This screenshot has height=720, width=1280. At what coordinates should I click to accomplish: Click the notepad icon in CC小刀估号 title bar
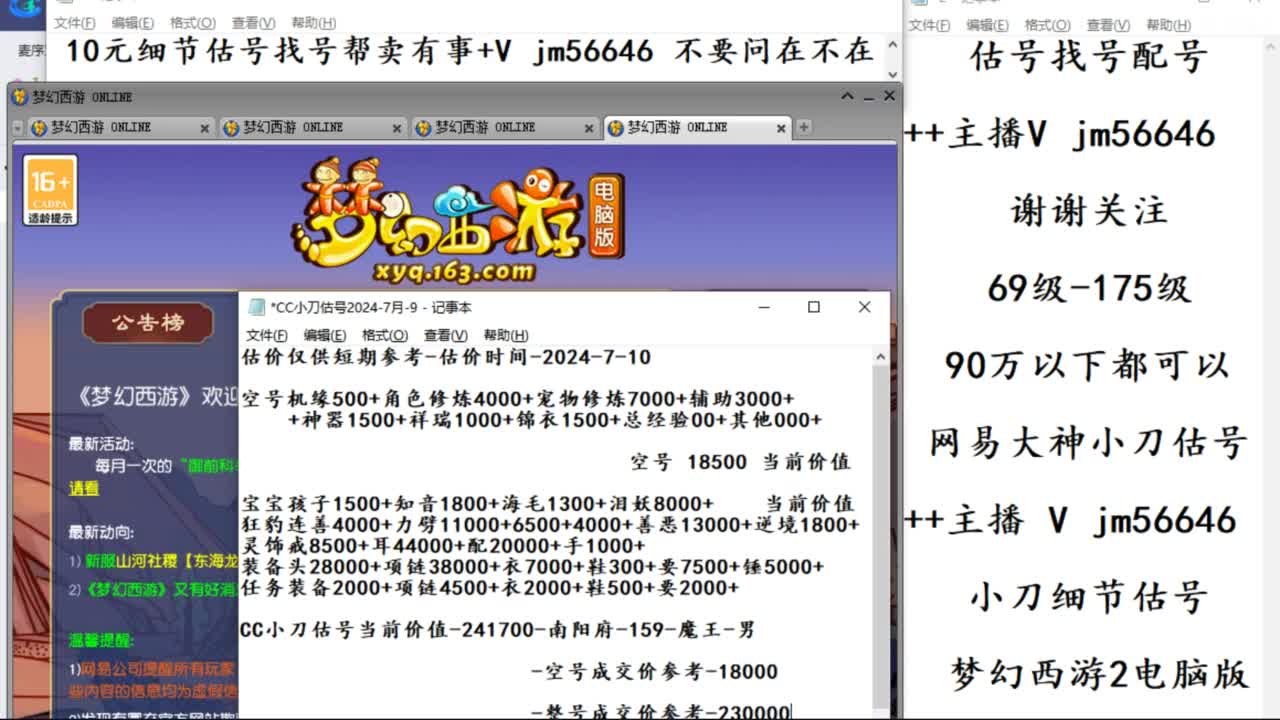[x=257, y=307]
